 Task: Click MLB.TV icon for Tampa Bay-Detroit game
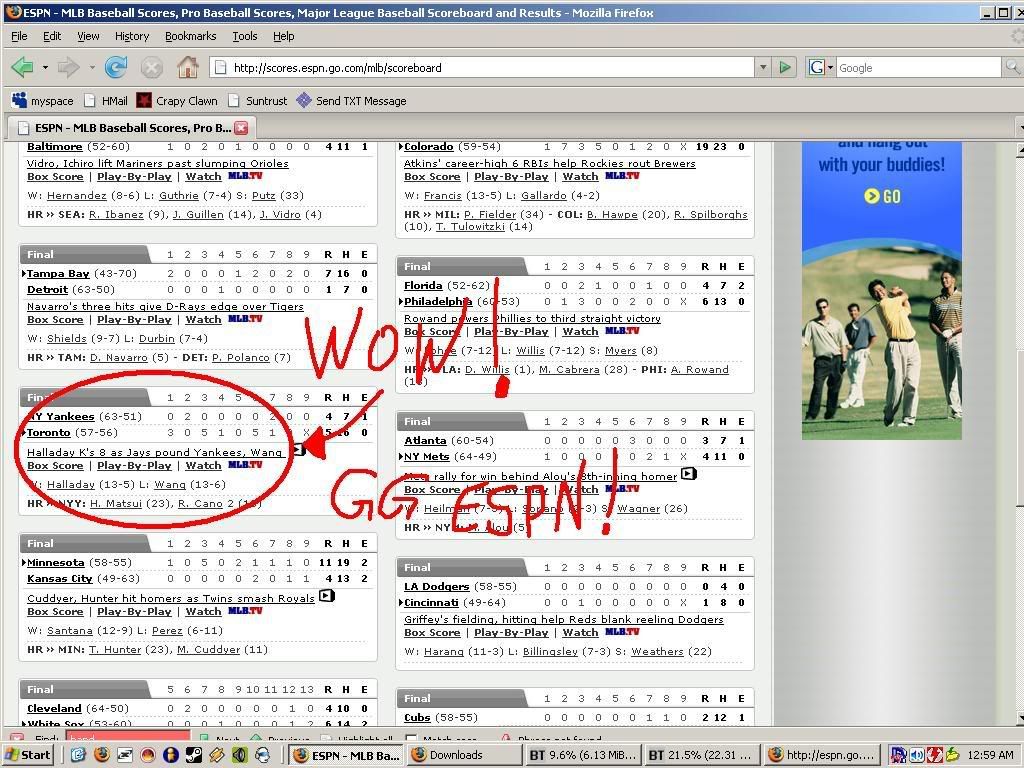[x=245, y=319]
